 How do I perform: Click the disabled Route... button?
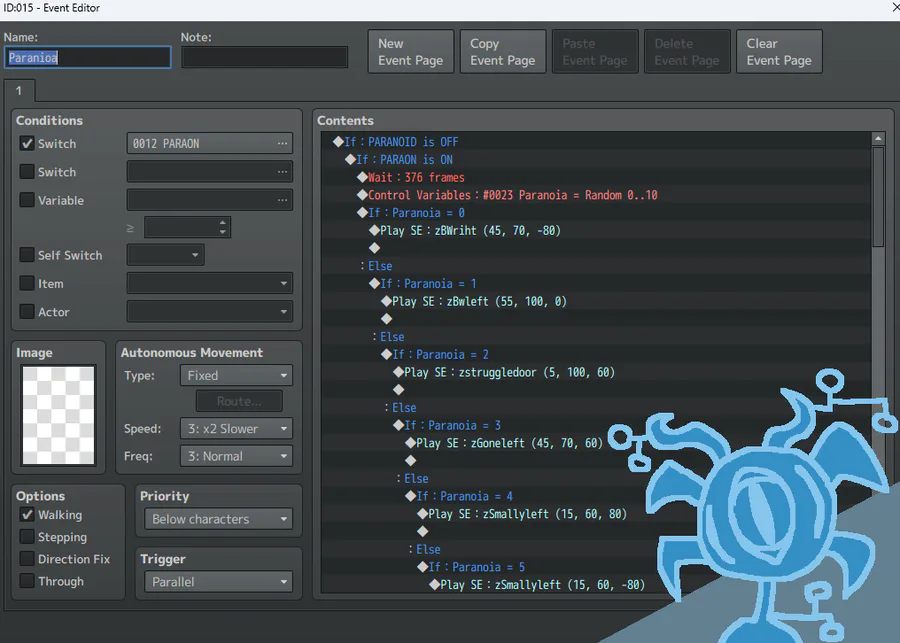239,401
